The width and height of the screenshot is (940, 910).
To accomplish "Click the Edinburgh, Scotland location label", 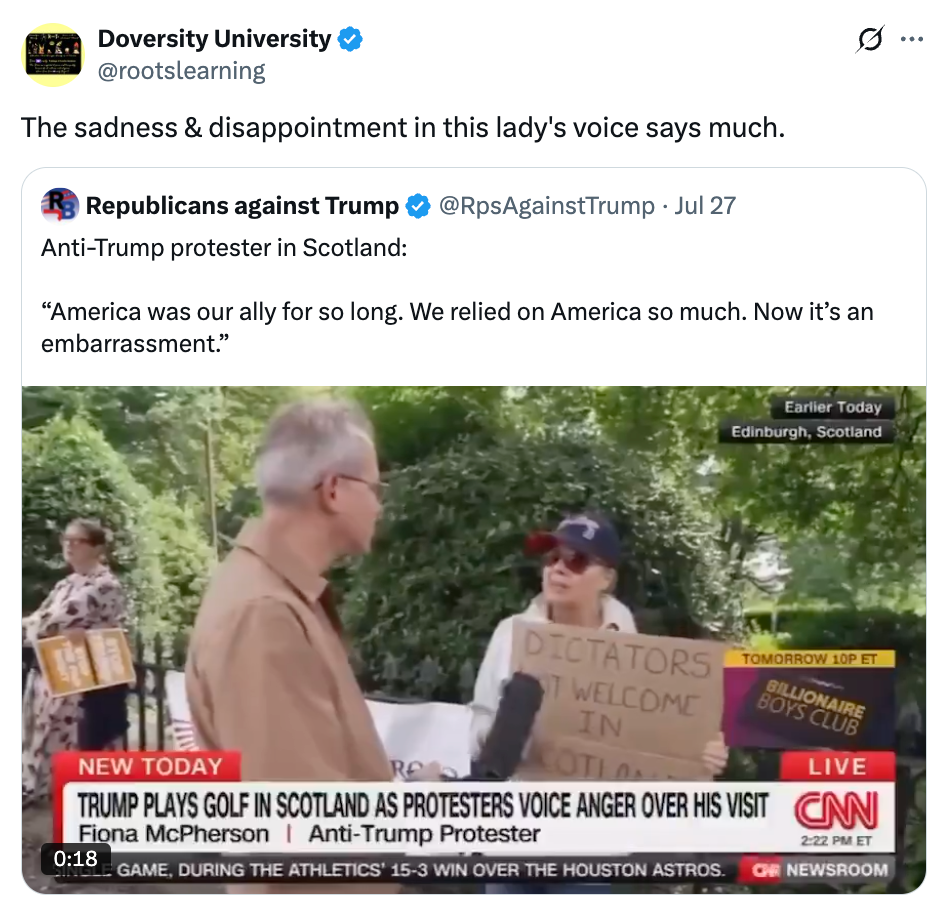I will [x=806, y=432].
